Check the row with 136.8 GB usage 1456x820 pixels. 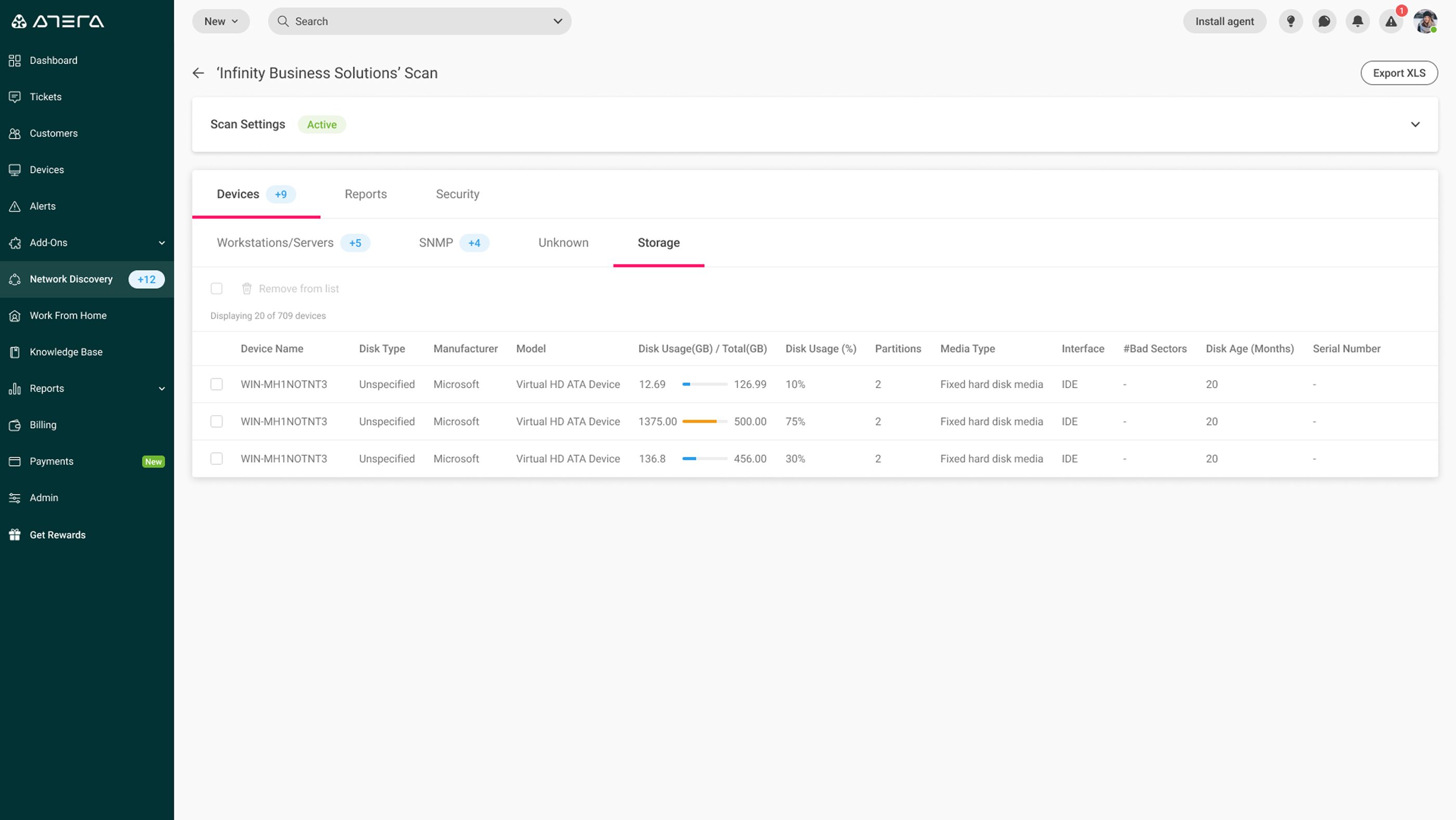pyautogui.click(x=216, y=458)
